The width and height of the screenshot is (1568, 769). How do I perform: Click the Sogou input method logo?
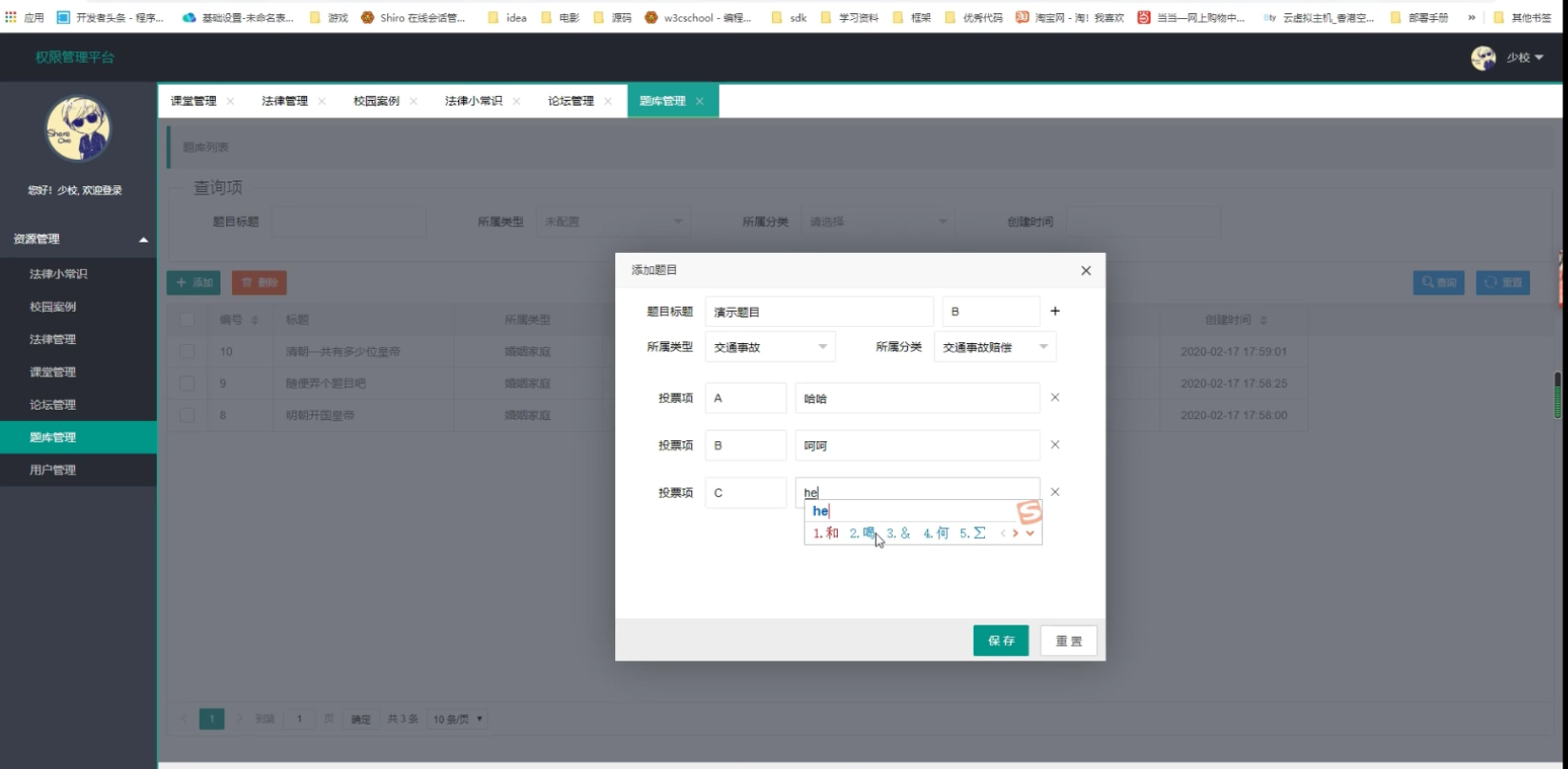point(1030,513)
